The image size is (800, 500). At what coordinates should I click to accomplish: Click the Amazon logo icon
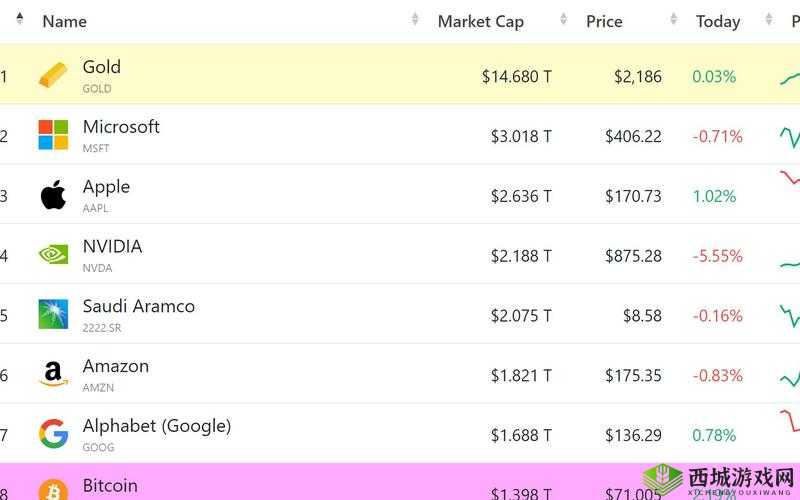tap(53, 375)
